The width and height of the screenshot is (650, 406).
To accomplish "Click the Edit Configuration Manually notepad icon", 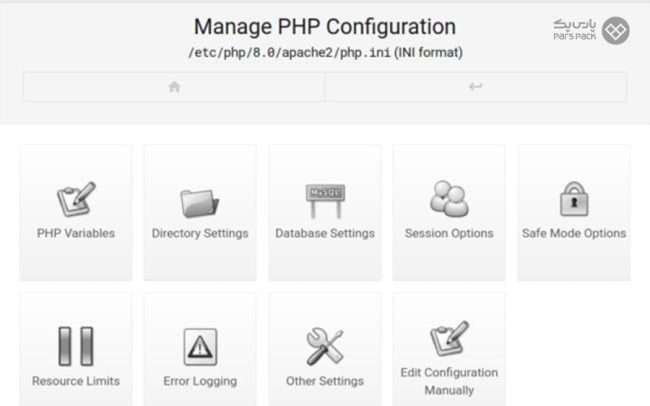I will coord(449,339).
